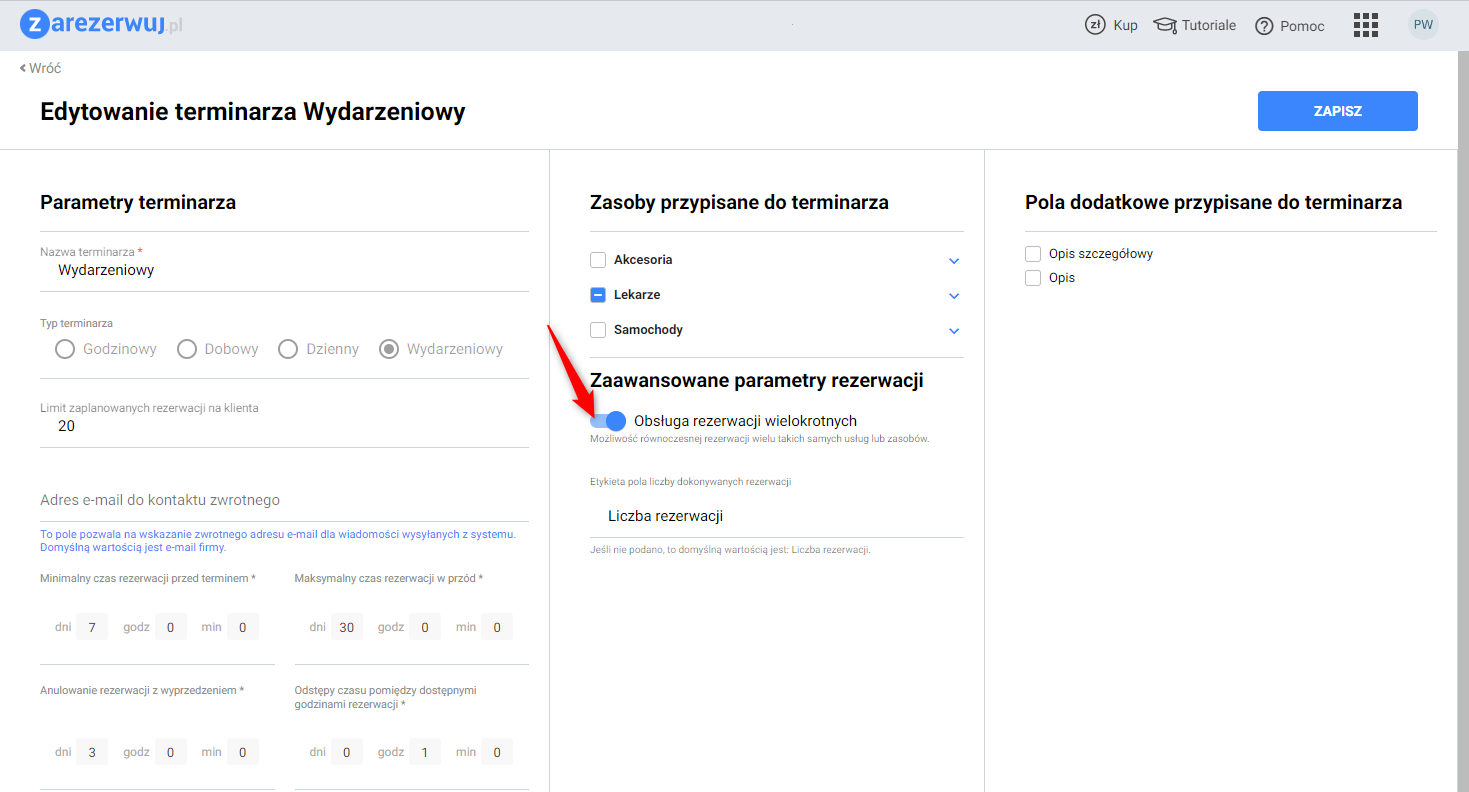This screenshot has width=1469, height=792.
Task: Click the Zarezerwuj.pl logo
Action: 101,25
